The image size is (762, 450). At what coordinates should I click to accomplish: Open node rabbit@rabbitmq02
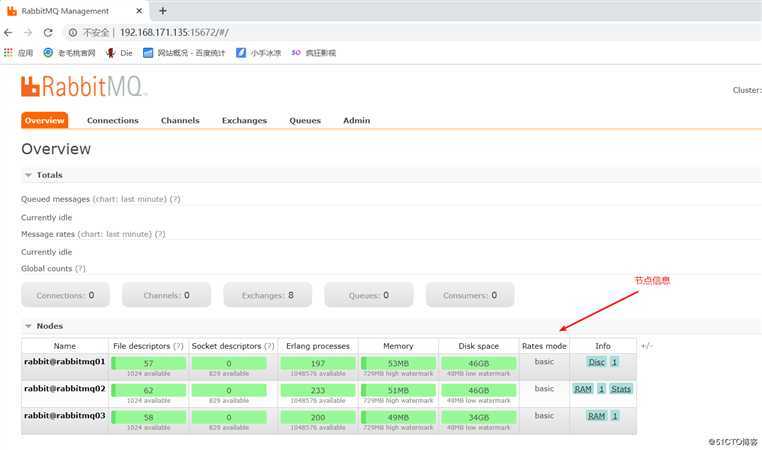65,389
